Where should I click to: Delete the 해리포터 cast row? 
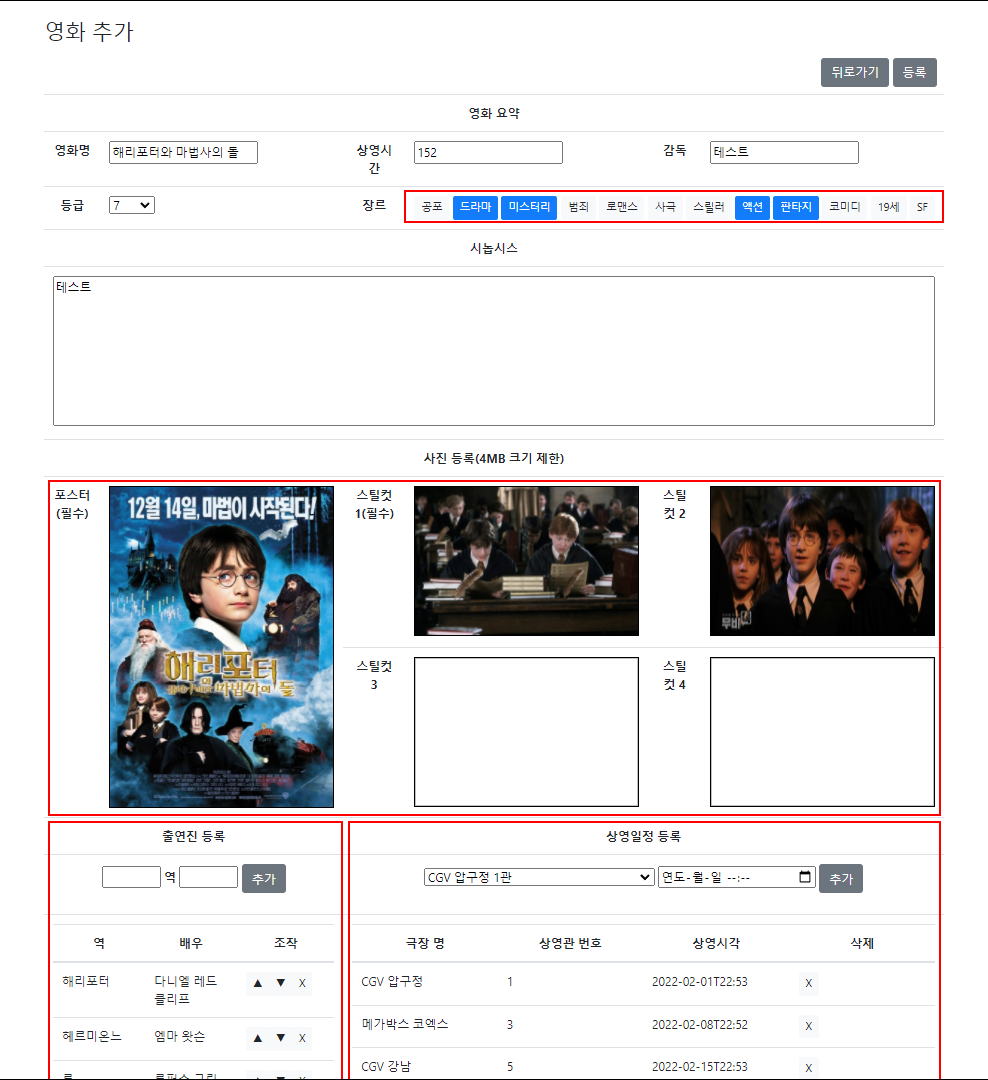[302, 983]
